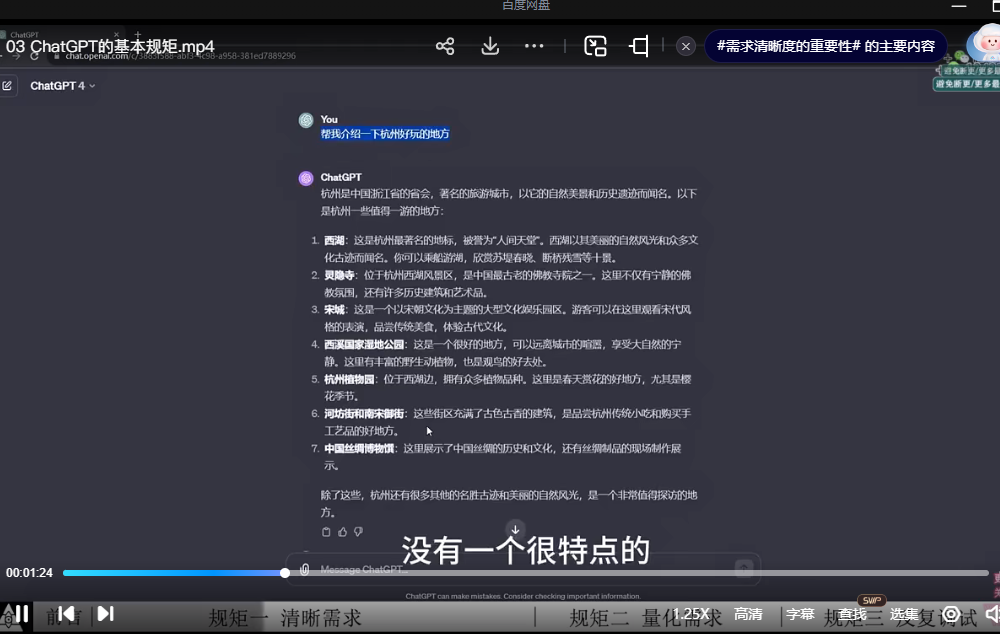1000x634 pixels.
Task: Click the new chat edit icon
Action: (7, 85)
